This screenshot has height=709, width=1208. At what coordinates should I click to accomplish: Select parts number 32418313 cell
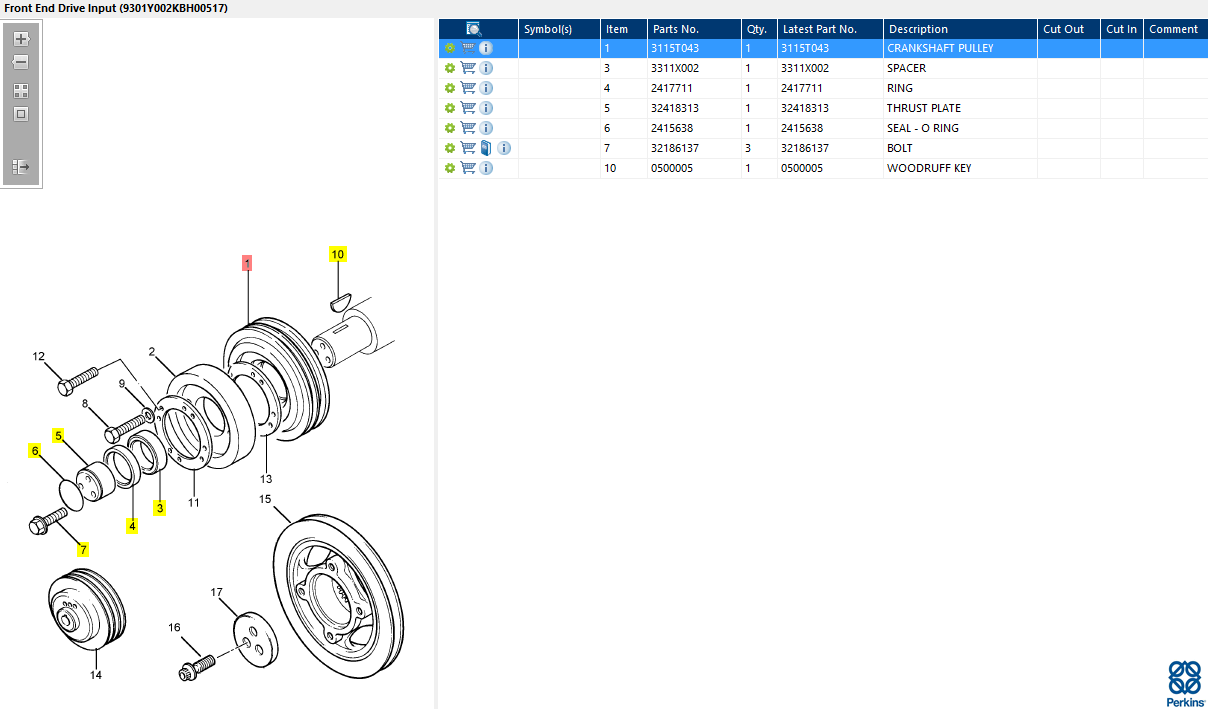click(x=694, y=108)
